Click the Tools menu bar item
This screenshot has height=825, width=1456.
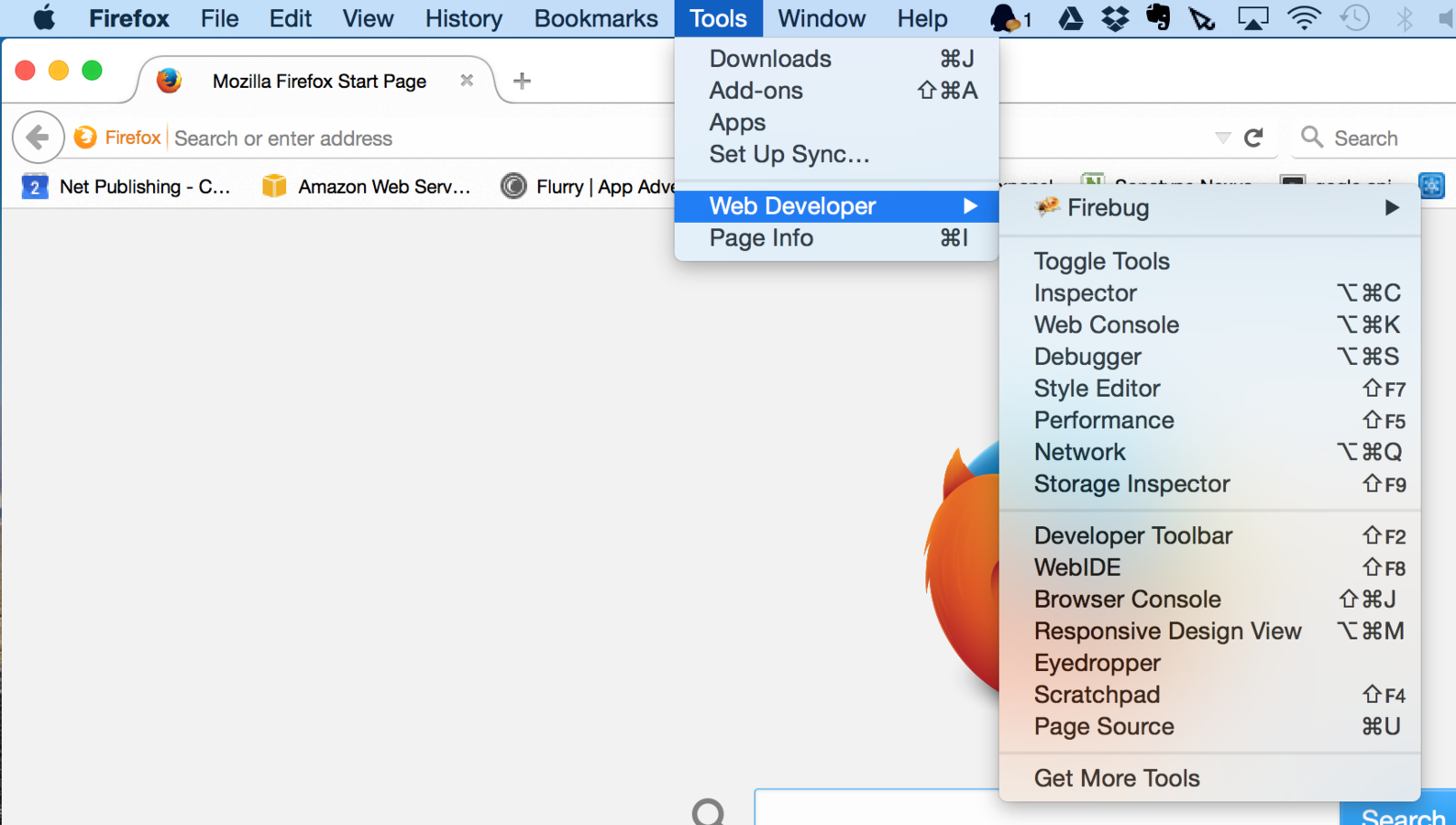718,18
